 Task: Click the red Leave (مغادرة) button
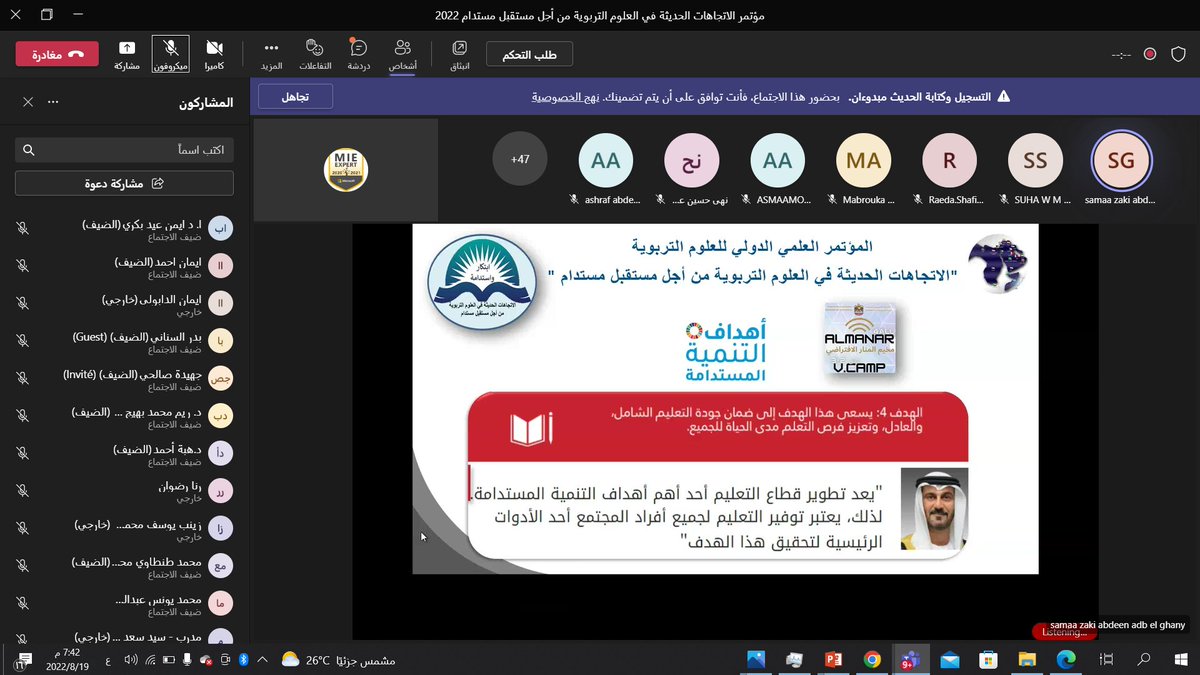(57, 54)
